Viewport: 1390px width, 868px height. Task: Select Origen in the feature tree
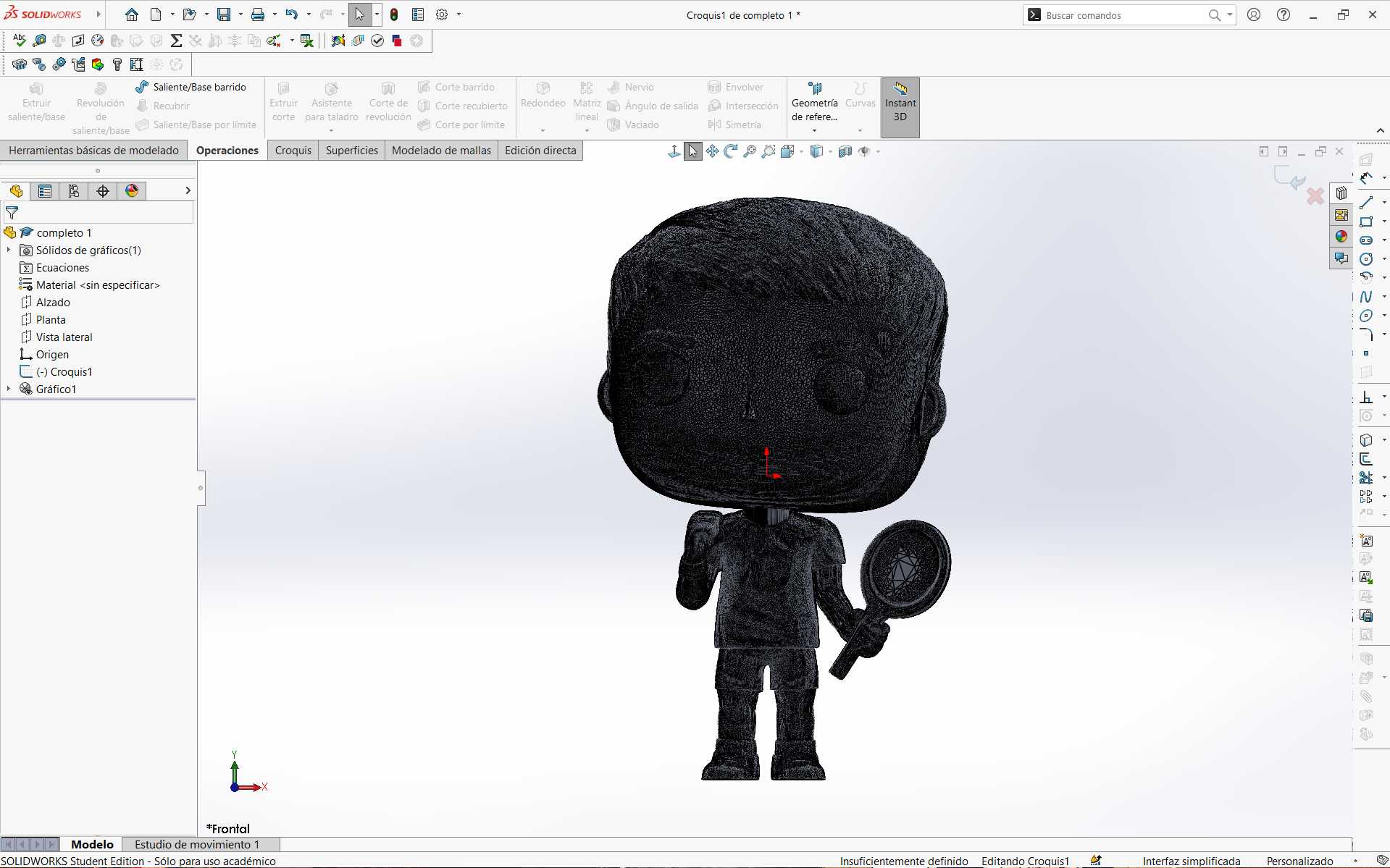52,354
